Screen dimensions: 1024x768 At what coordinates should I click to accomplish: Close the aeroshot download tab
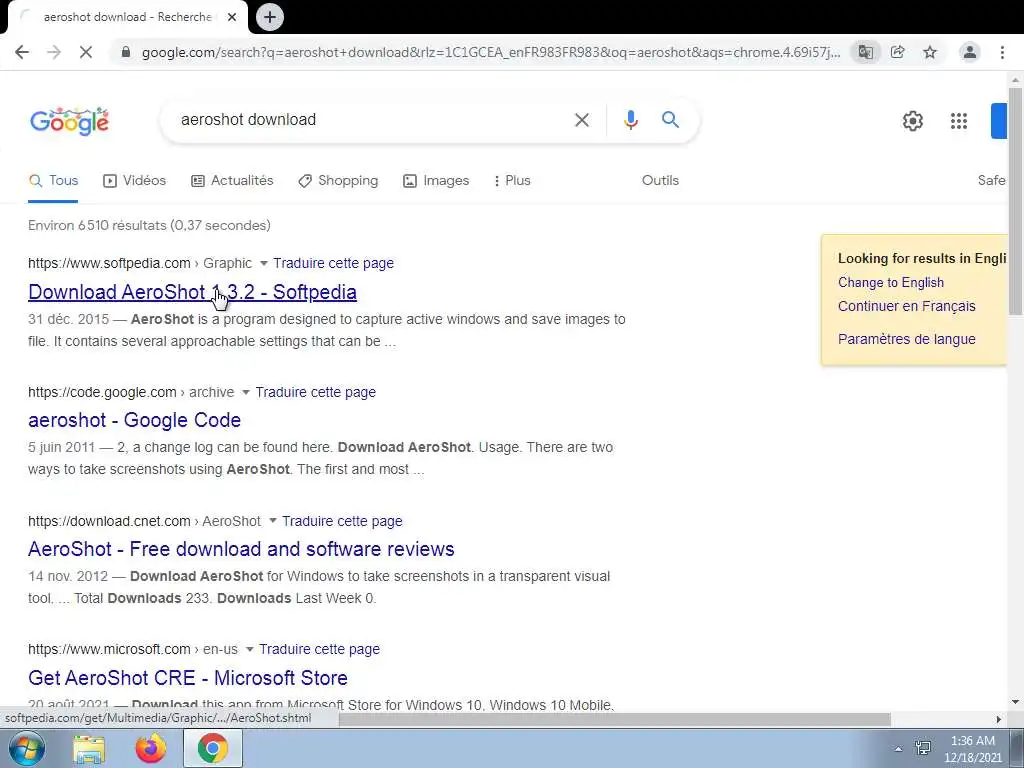tap(232, 17)
